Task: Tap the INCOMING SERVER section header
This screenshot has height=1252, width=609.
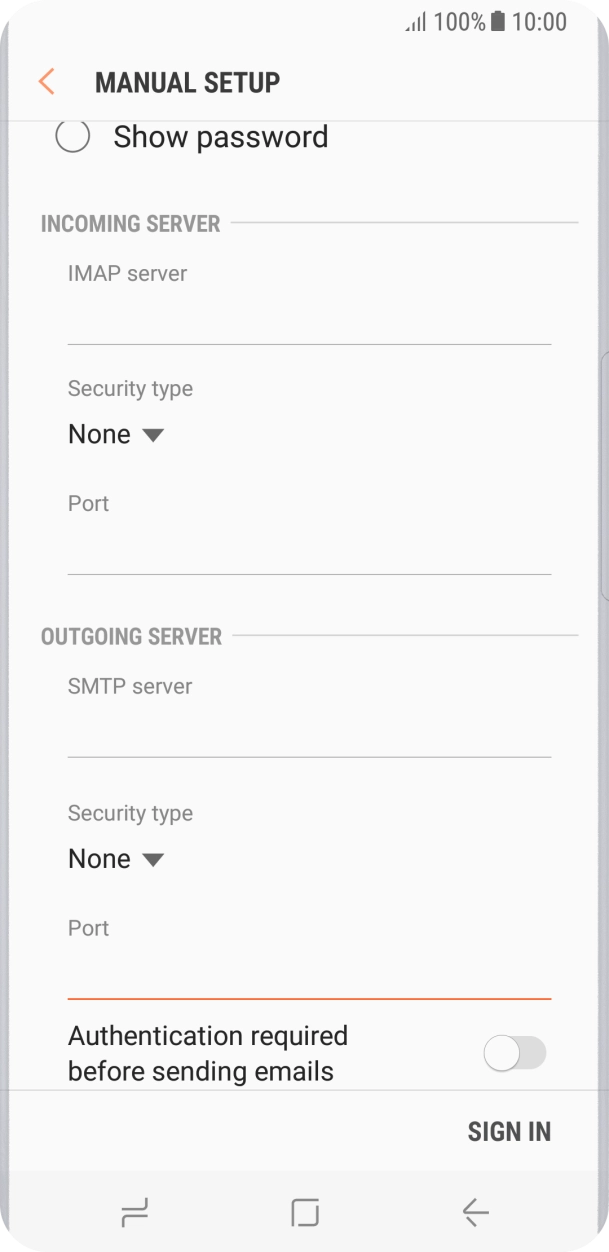Action: pos(130,223)
